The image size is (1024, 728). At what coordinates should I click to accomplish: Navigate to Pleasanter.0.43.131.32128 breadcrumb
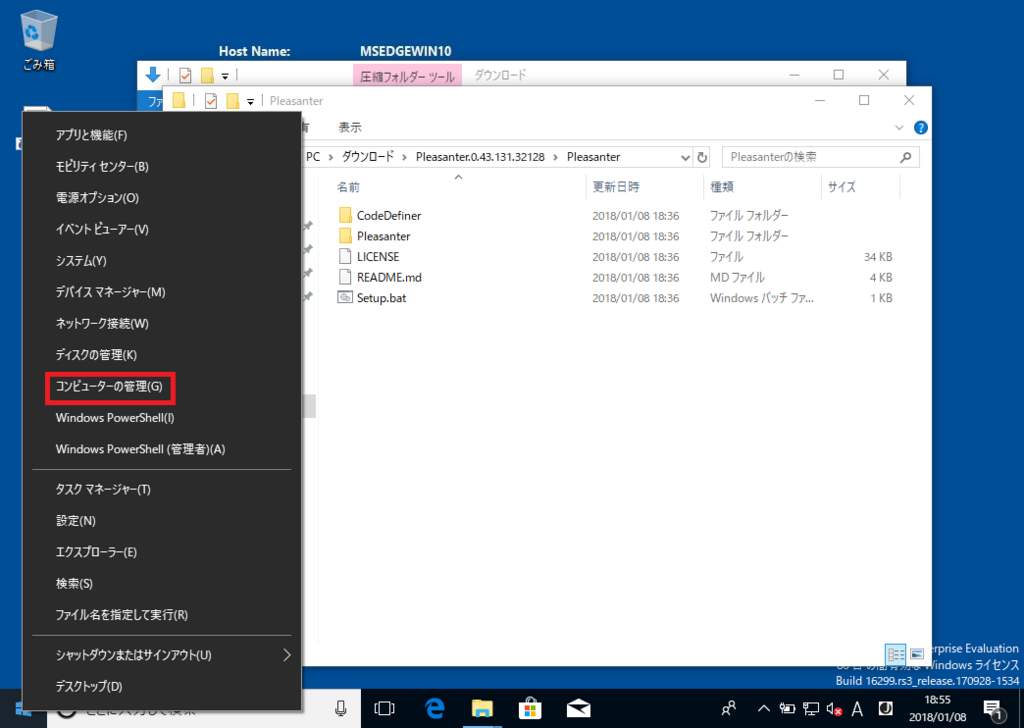coord(480,157)
